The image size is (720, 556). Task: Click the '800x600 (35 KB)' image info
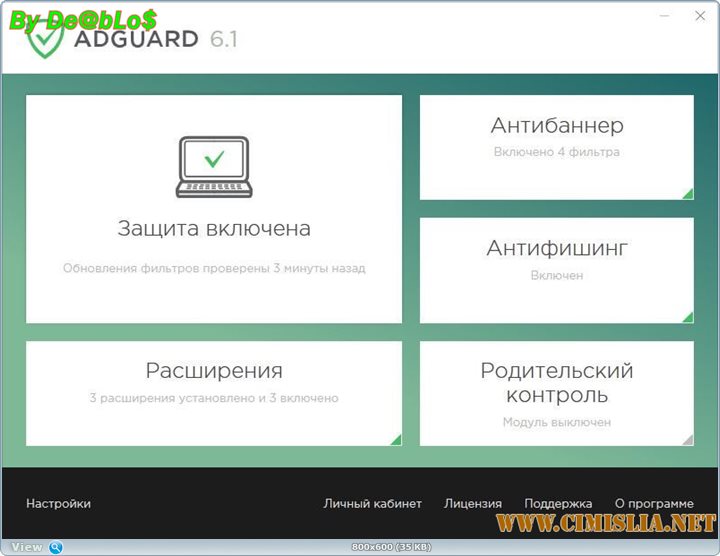(391, 547)
